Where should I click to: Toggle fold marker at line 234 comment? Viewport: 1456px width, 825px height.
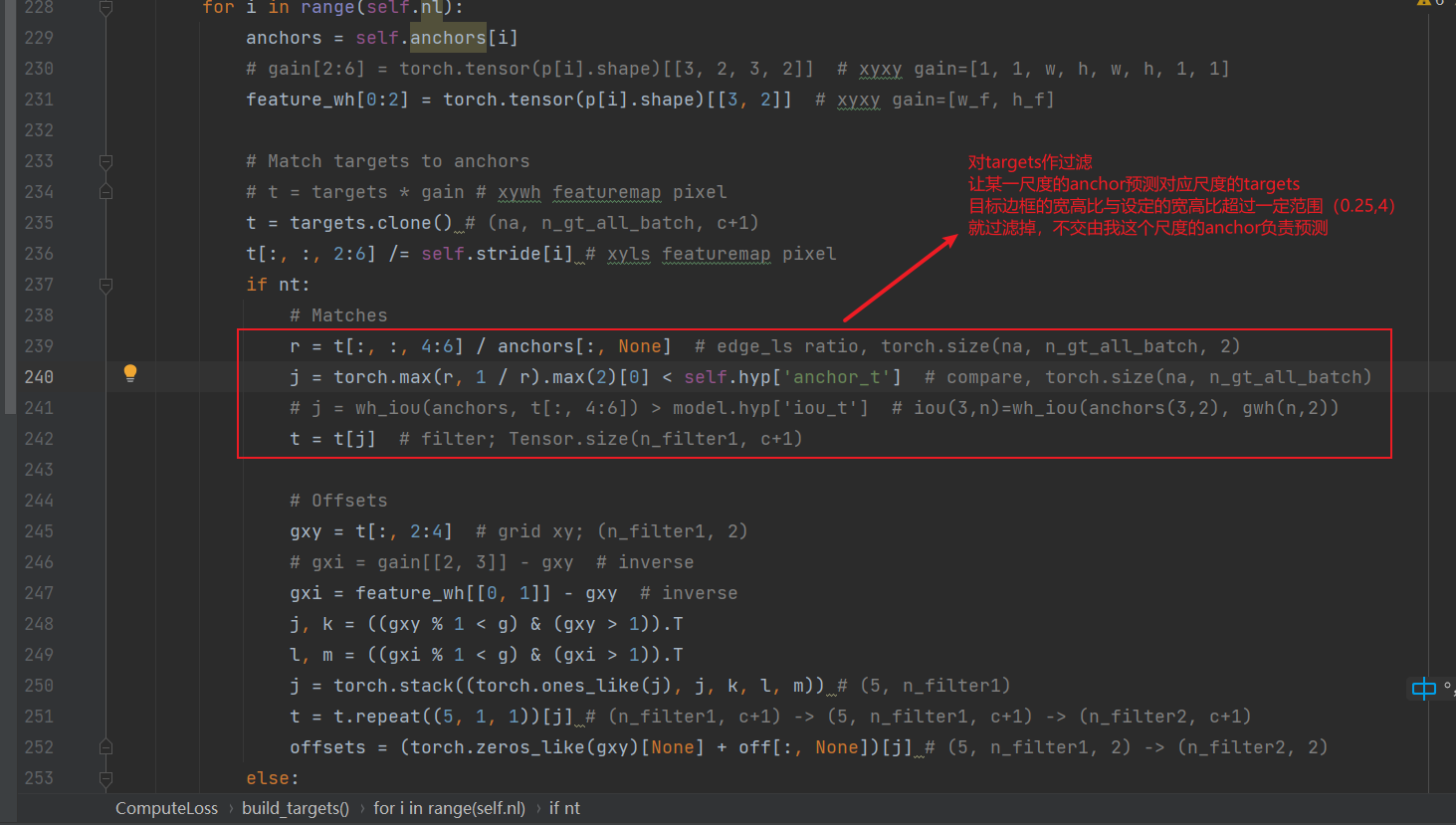[105, 192]
